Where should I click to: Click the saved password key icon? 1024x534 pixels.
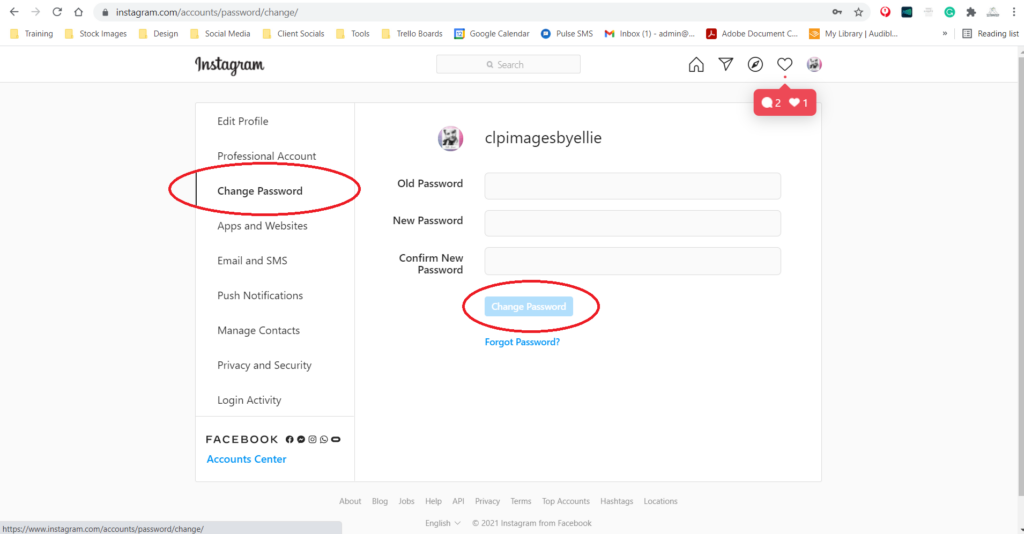coord(837,12)
